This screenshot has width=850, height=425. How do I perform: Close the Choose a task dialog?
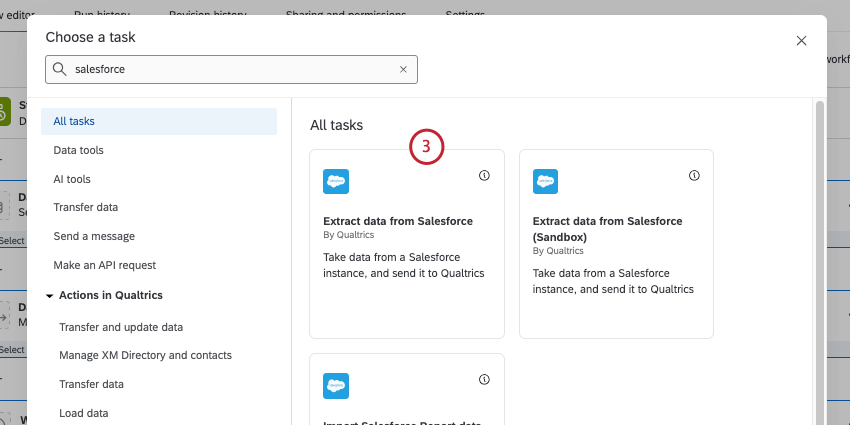tap(801, 41)
